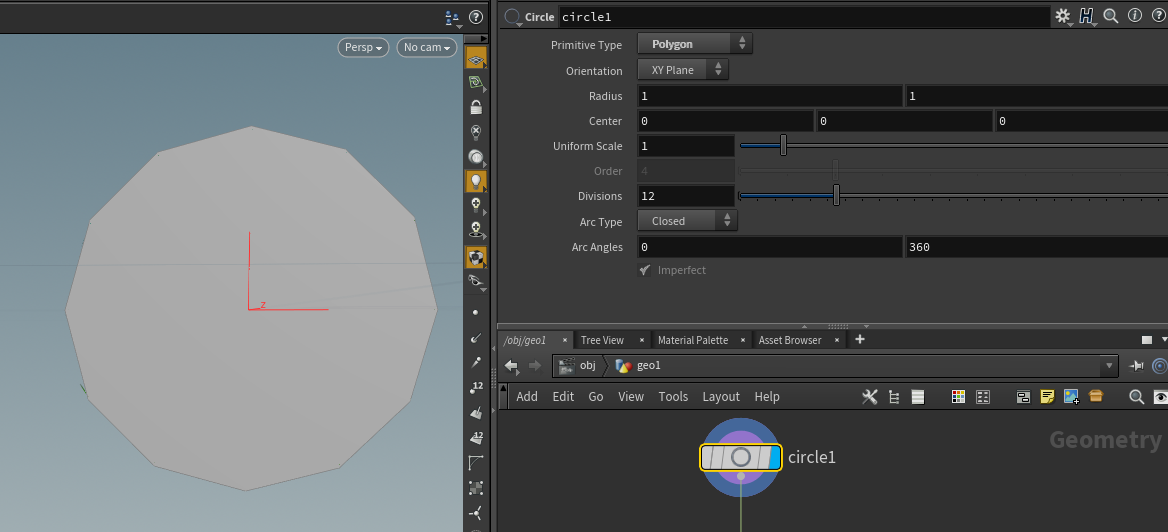Open the Edit menu

tap(563, 396)
